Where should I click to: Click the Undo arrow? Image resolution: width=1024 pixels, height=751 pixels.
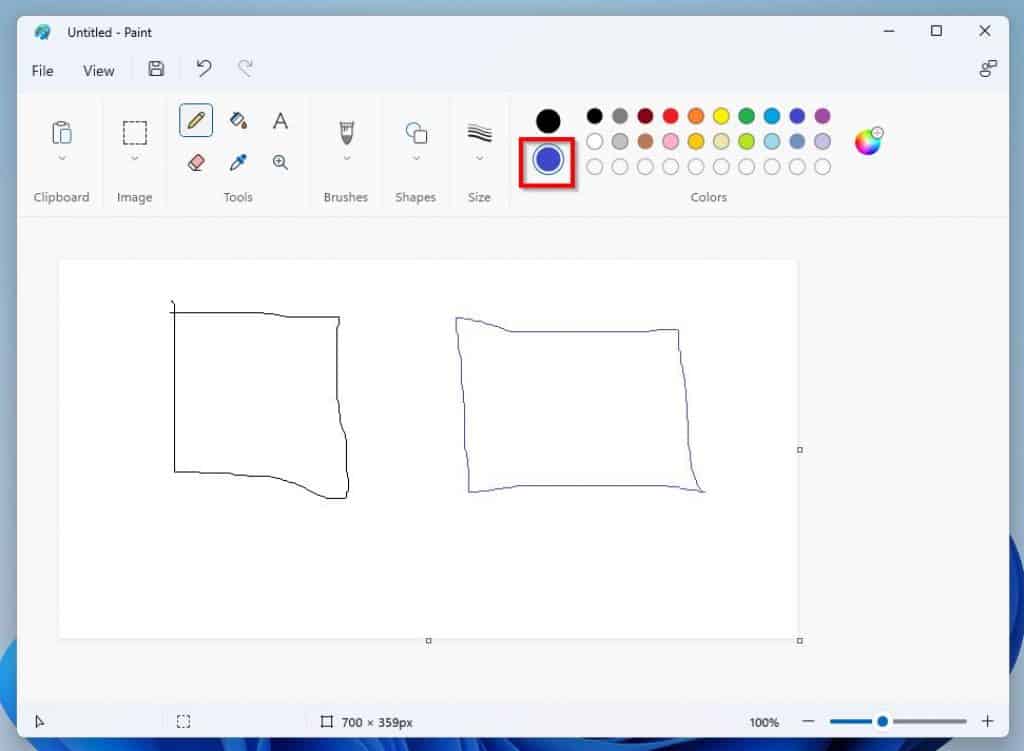click(204, 68)
